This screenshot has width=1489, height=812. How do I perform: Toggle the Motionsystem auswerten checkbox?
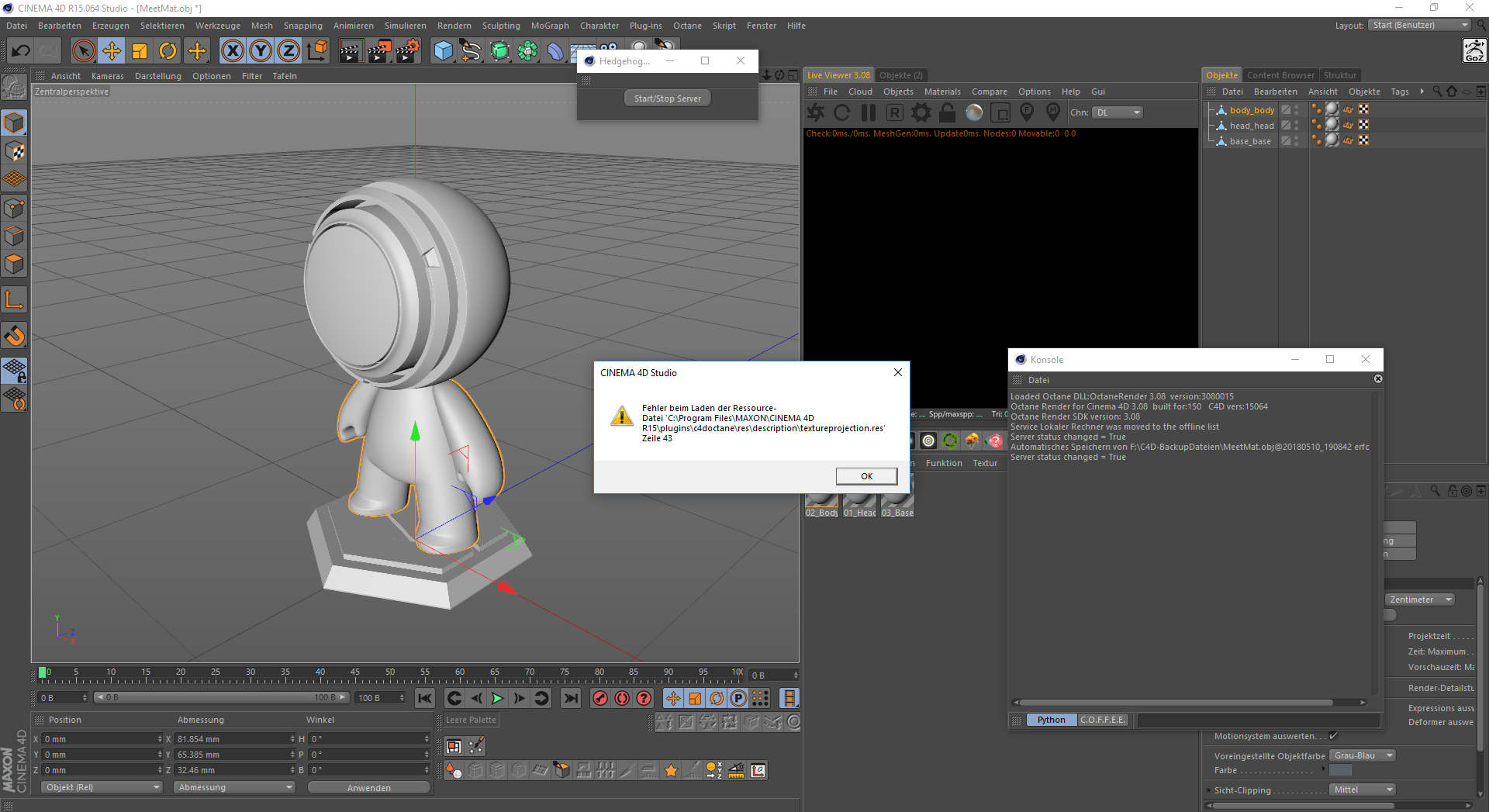pos(1333,736)
